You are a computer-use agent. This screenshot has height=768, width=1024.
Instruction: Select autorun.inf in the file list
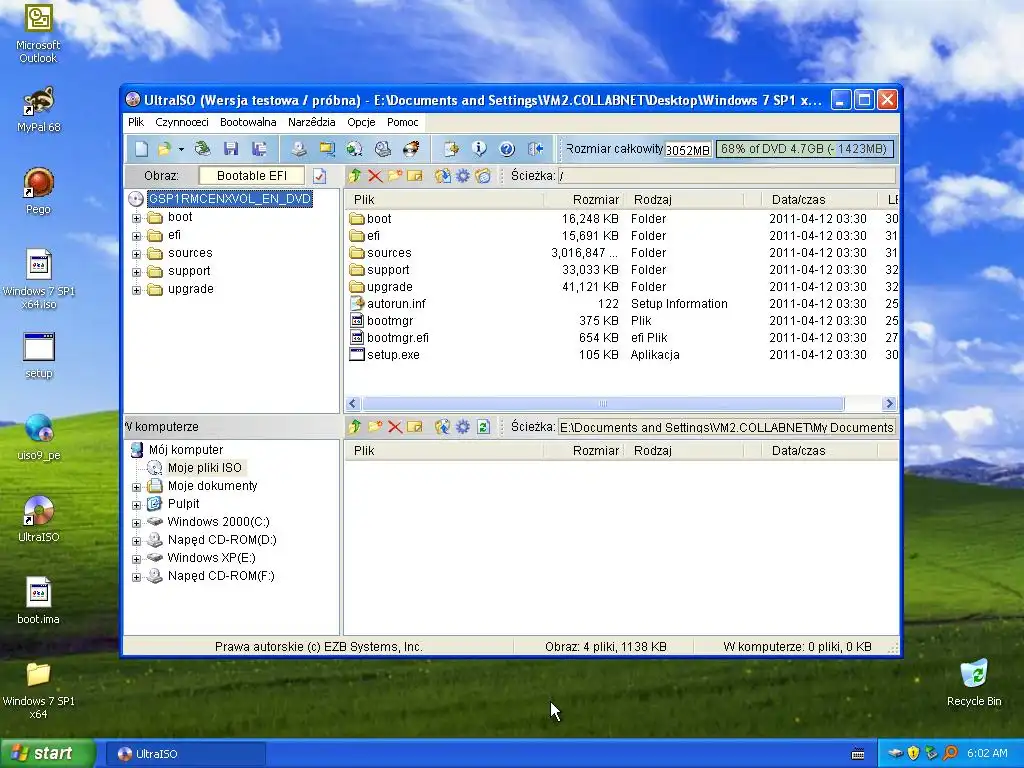tap(396, 304)
